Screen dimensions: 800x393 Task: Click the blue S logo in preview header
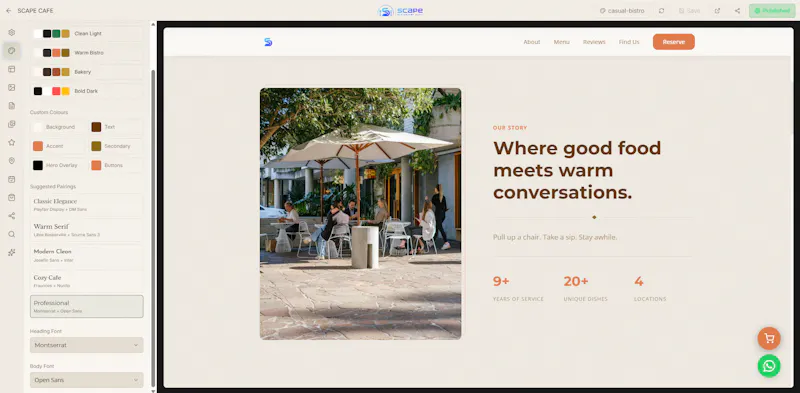(268, 42)
